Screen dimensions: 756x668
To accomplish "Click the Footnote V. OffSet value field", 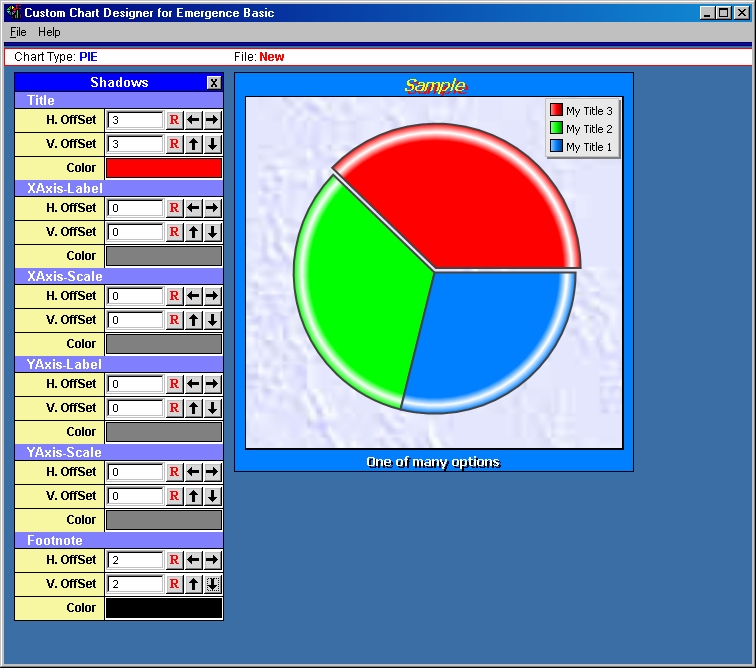I will click(135, 584).
